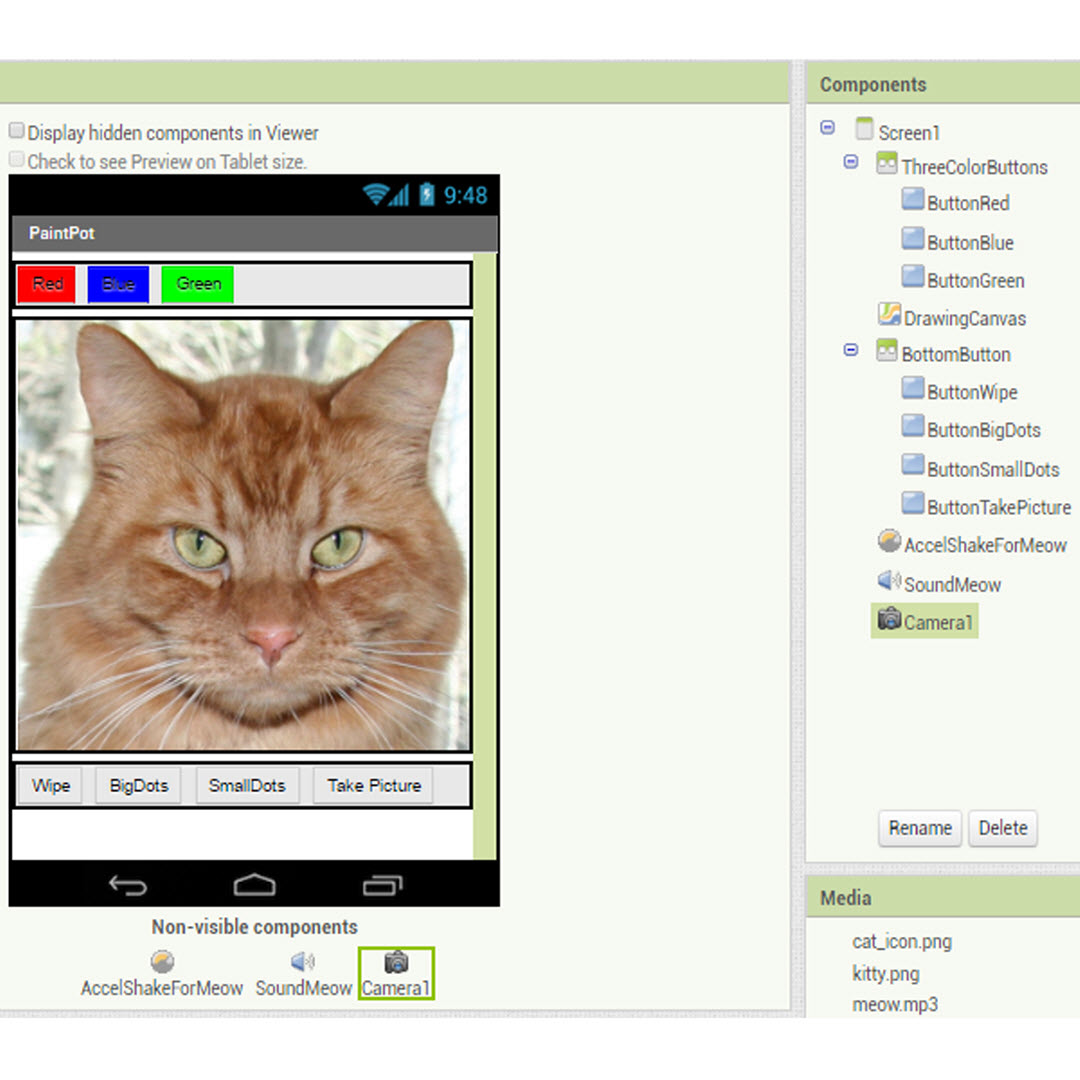Click the BigDots button in the preview
This screenshot has height=1080, width=1080.
click(x=138, y=785)
